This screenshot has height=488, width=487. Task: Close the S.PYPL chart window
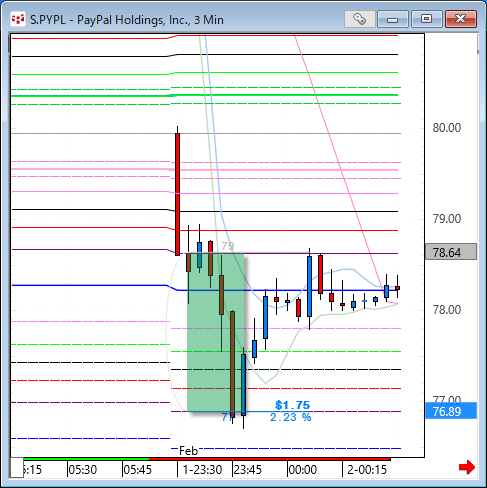[x=461, y=19]
